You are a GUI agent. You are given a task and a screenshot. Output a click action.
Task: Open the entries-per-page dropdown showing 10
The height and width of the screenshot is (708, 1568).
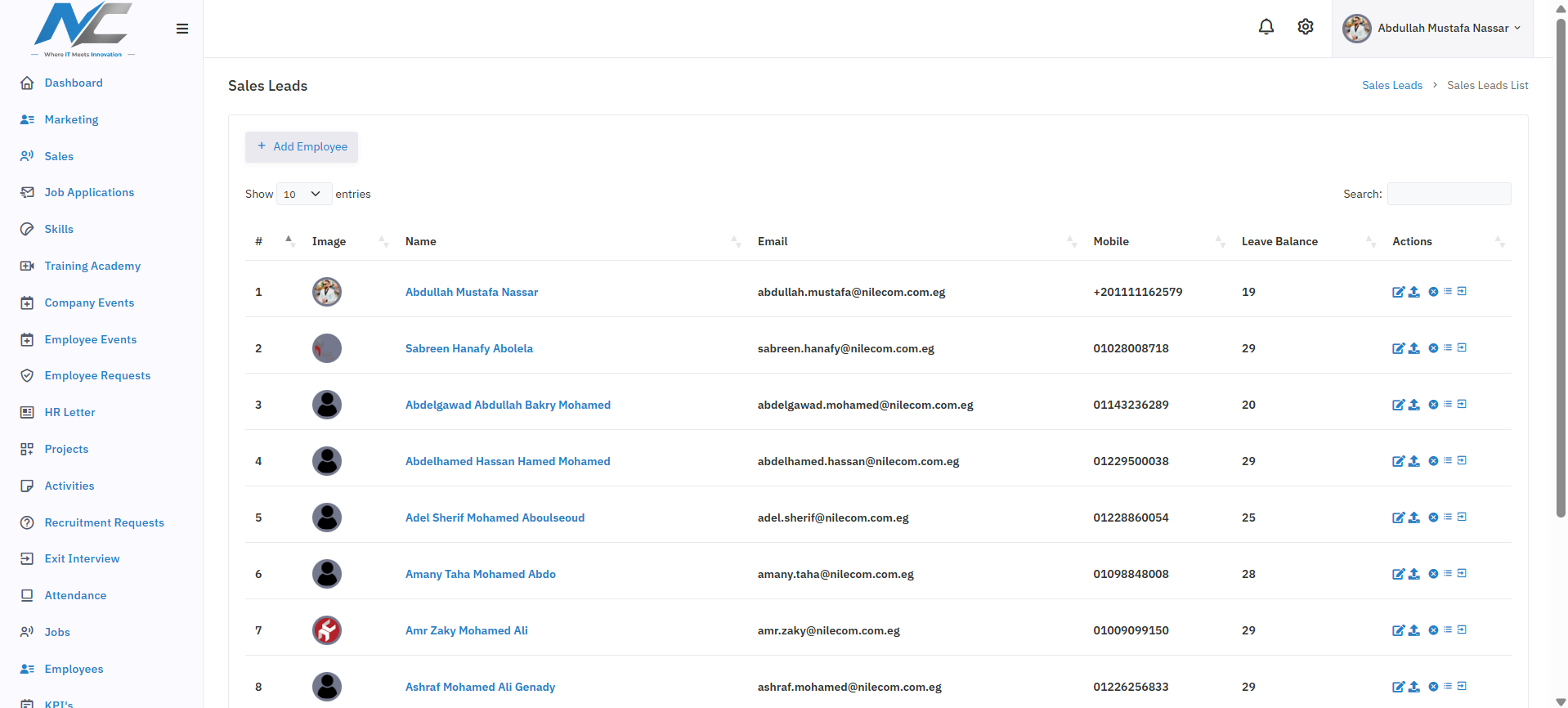click(x=304, y=194)
